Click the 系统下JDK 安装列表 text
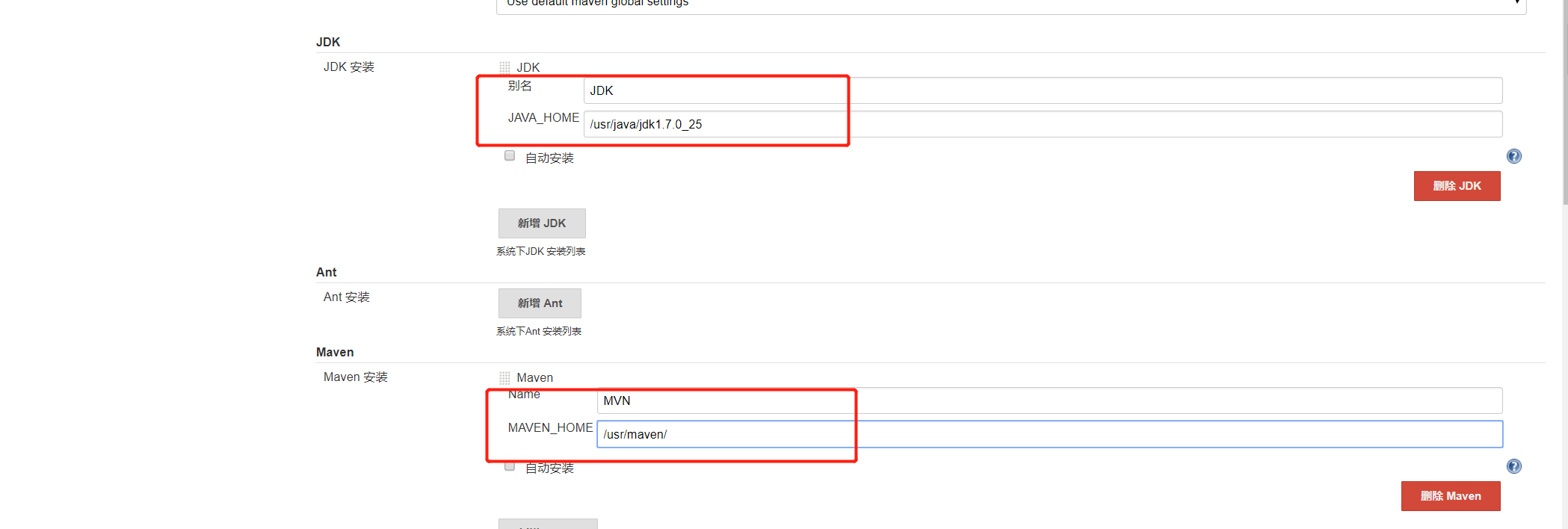Screen dimensions: 1568x529 [541, 252]
